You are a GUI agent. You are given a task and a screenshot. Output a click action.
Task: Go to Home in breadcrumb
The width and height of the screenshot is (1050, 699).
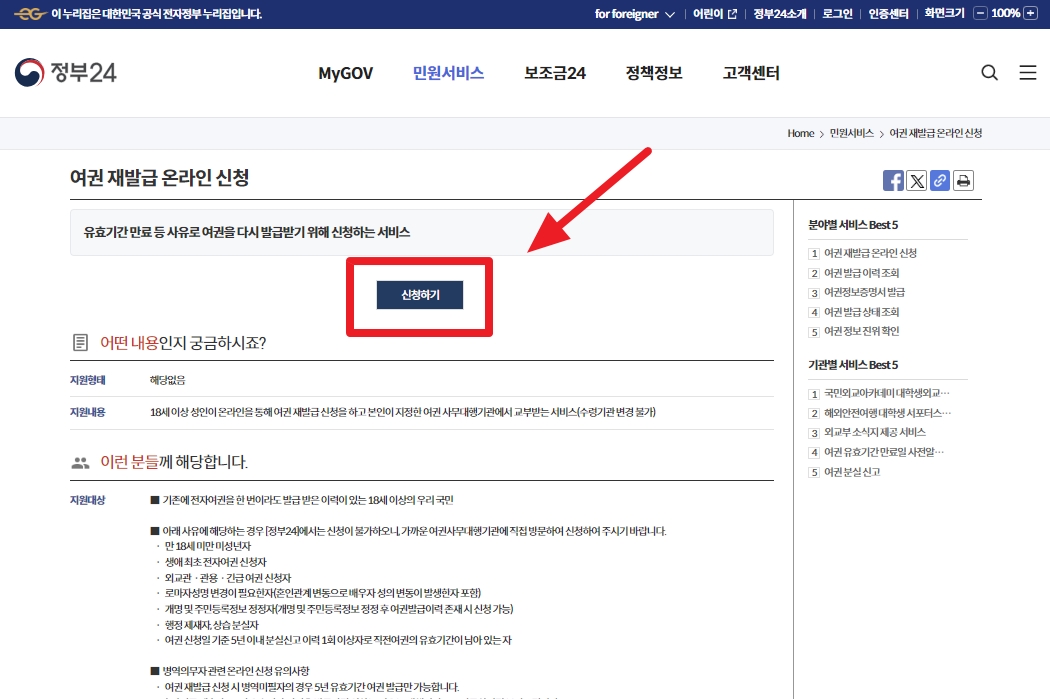800,133
